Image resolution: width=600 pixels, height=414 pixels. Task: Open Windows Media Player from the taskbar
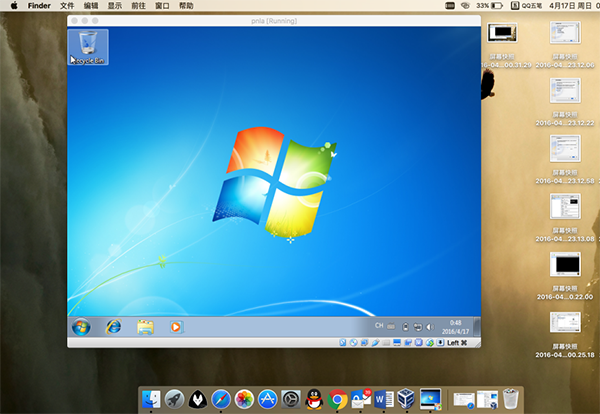coord(176,326)
